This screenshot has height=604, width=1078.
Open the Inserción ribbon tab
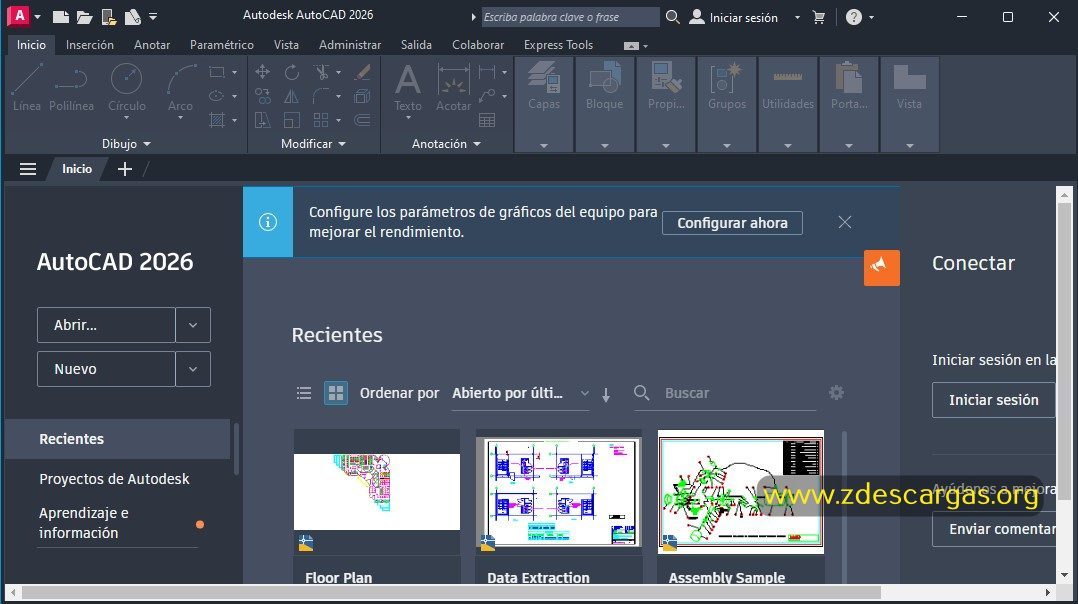tap(90, 45)
